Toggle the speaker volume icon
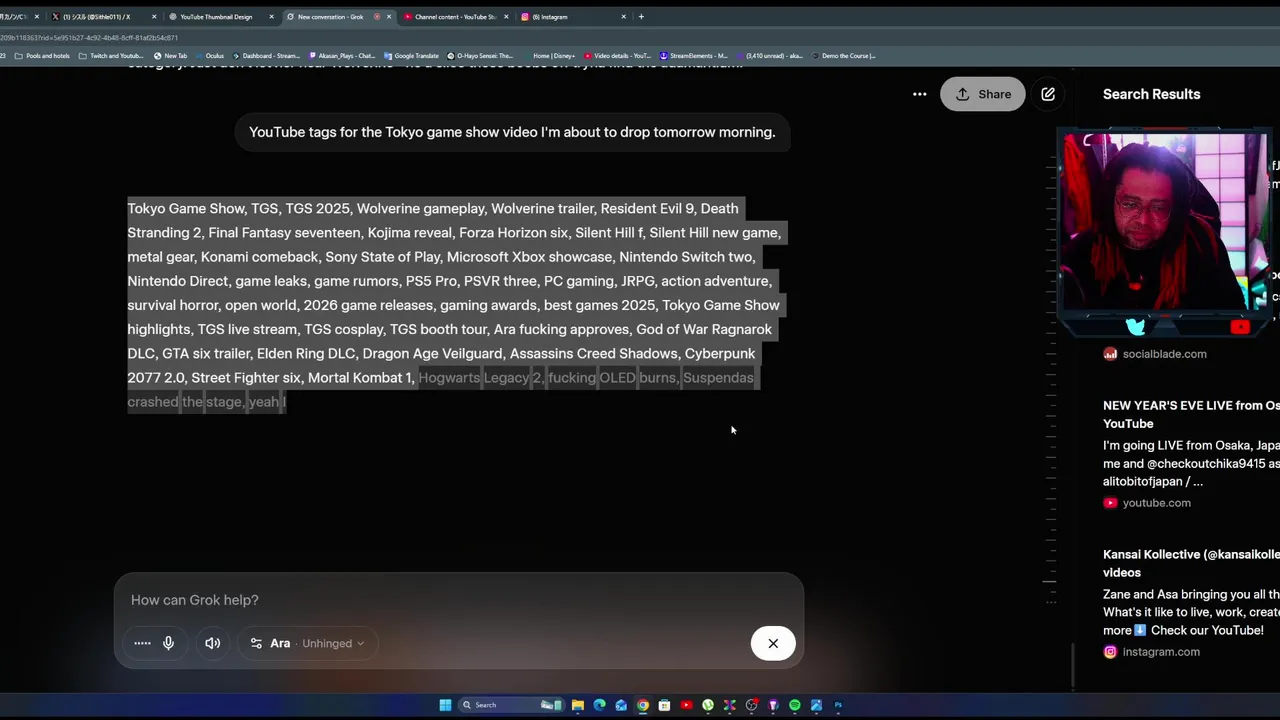 [x=213, y=643]
